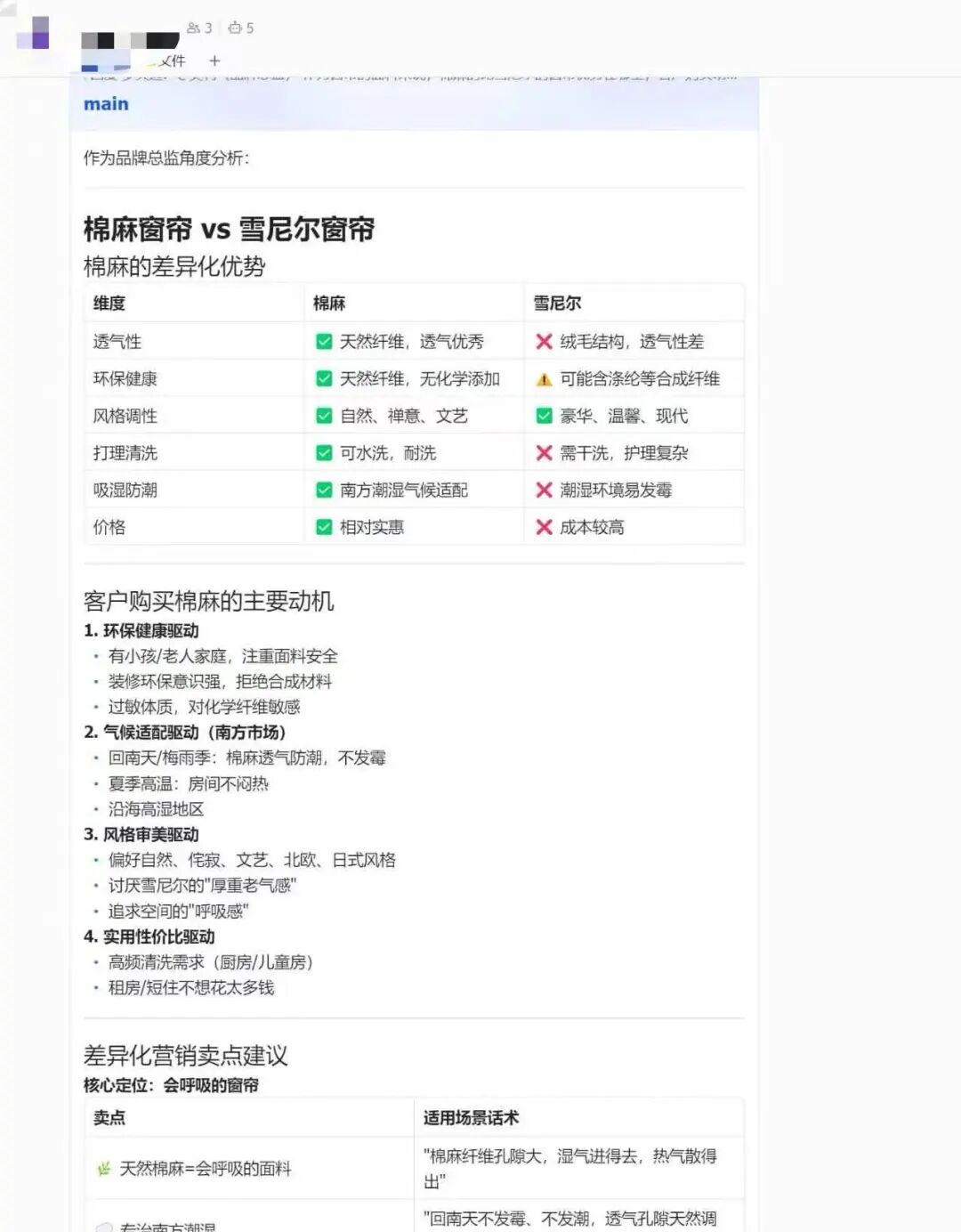Image resolution: width=961 pixels, height=1232 pixels.
Task: Click green checkmark beside 豪华、温馨、现代
Action: (544, 416)
